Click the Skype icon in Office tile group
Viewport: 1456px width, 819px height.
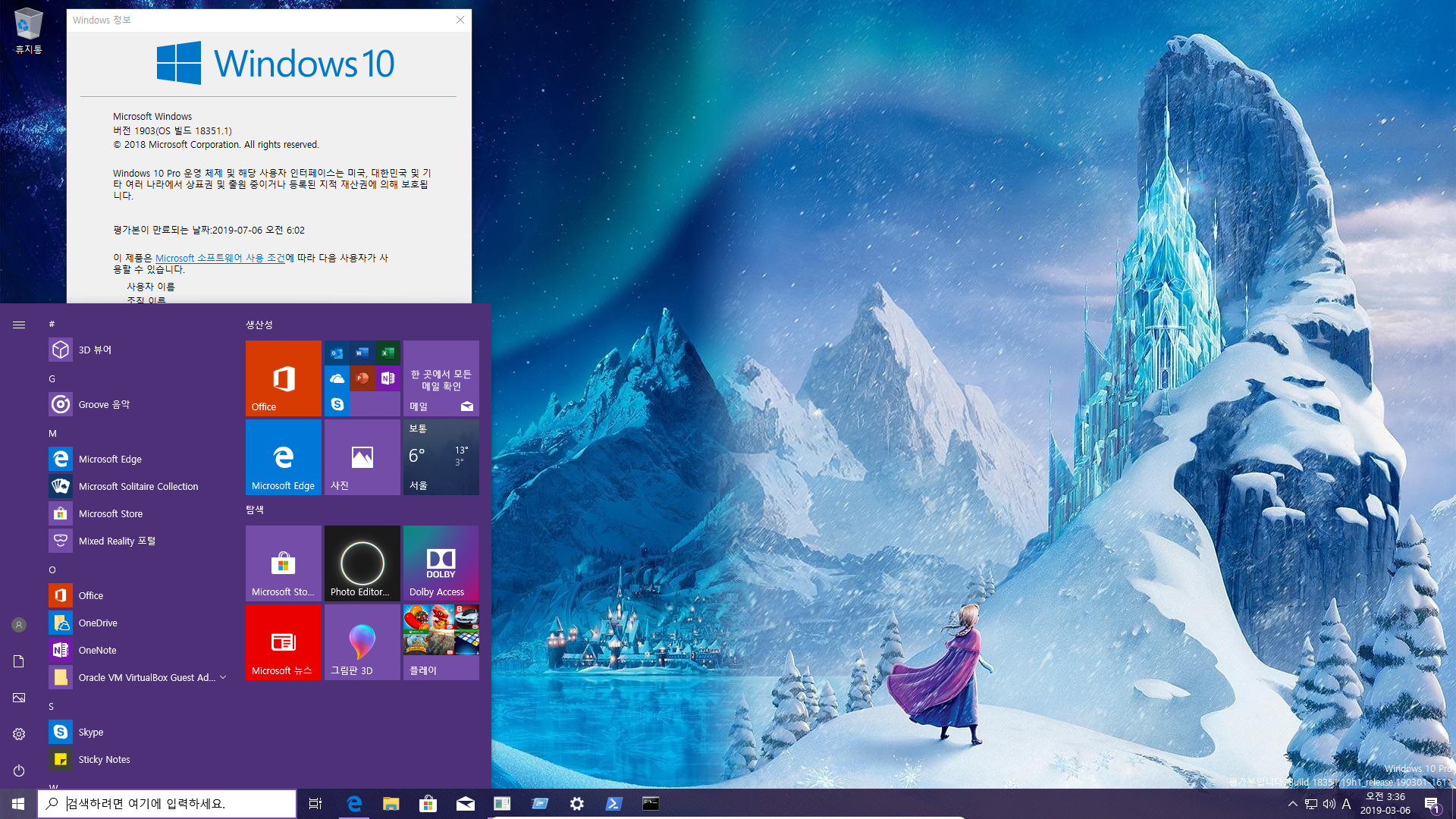(x=337, y=404)
